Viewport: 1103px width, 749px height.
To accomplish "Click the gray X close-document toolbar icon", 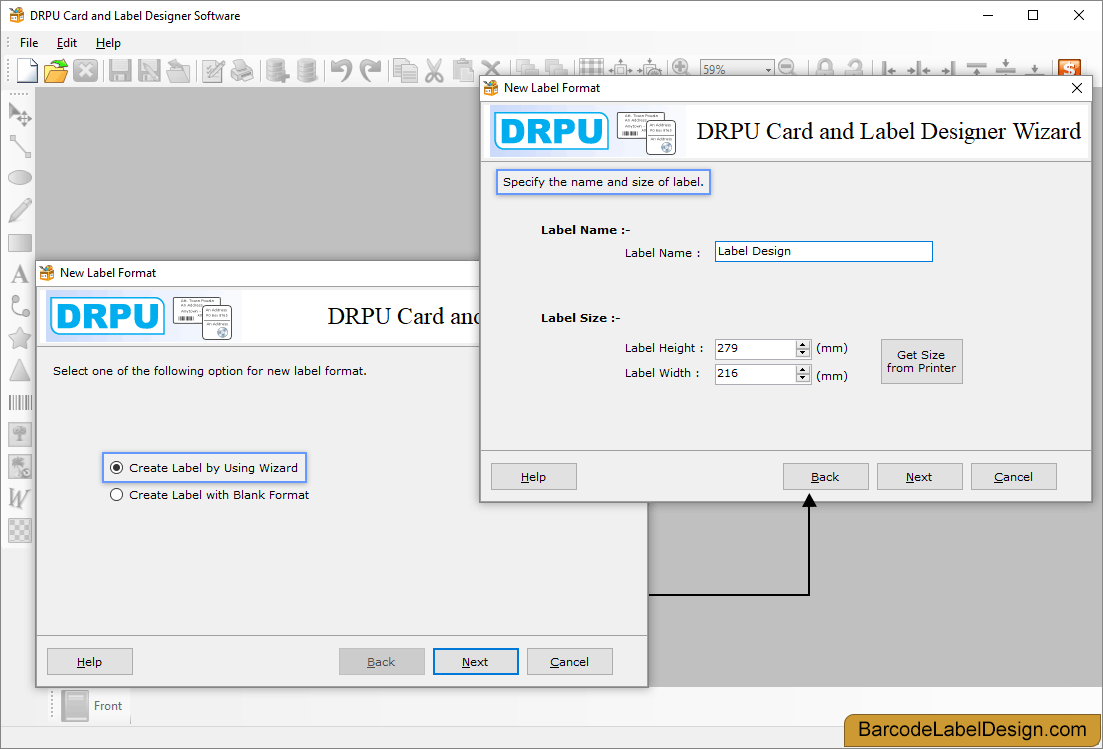I will point(85,70).
